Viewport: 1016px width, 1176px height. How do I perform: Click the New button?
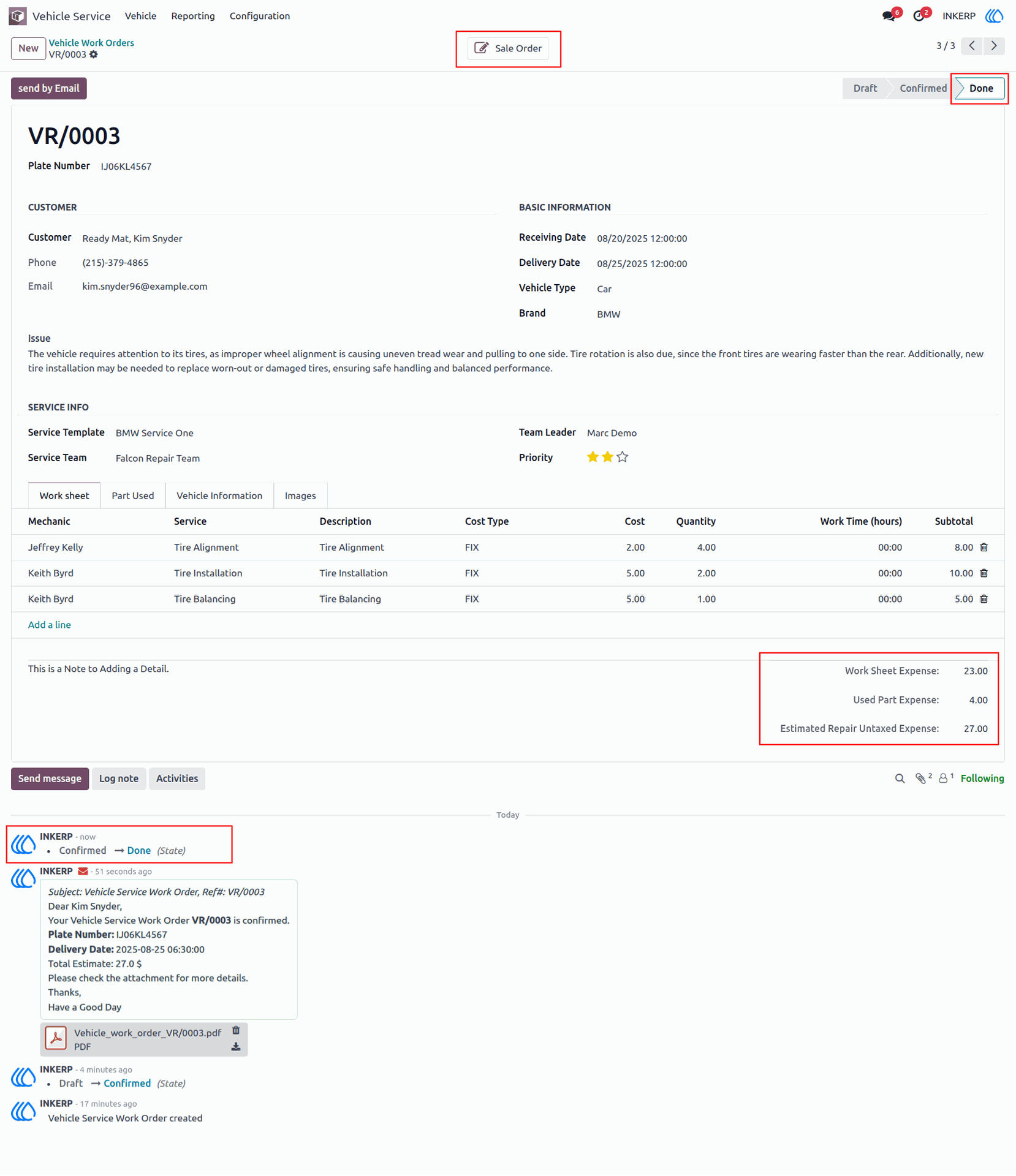pyautogui.click(x=28, y=48)
